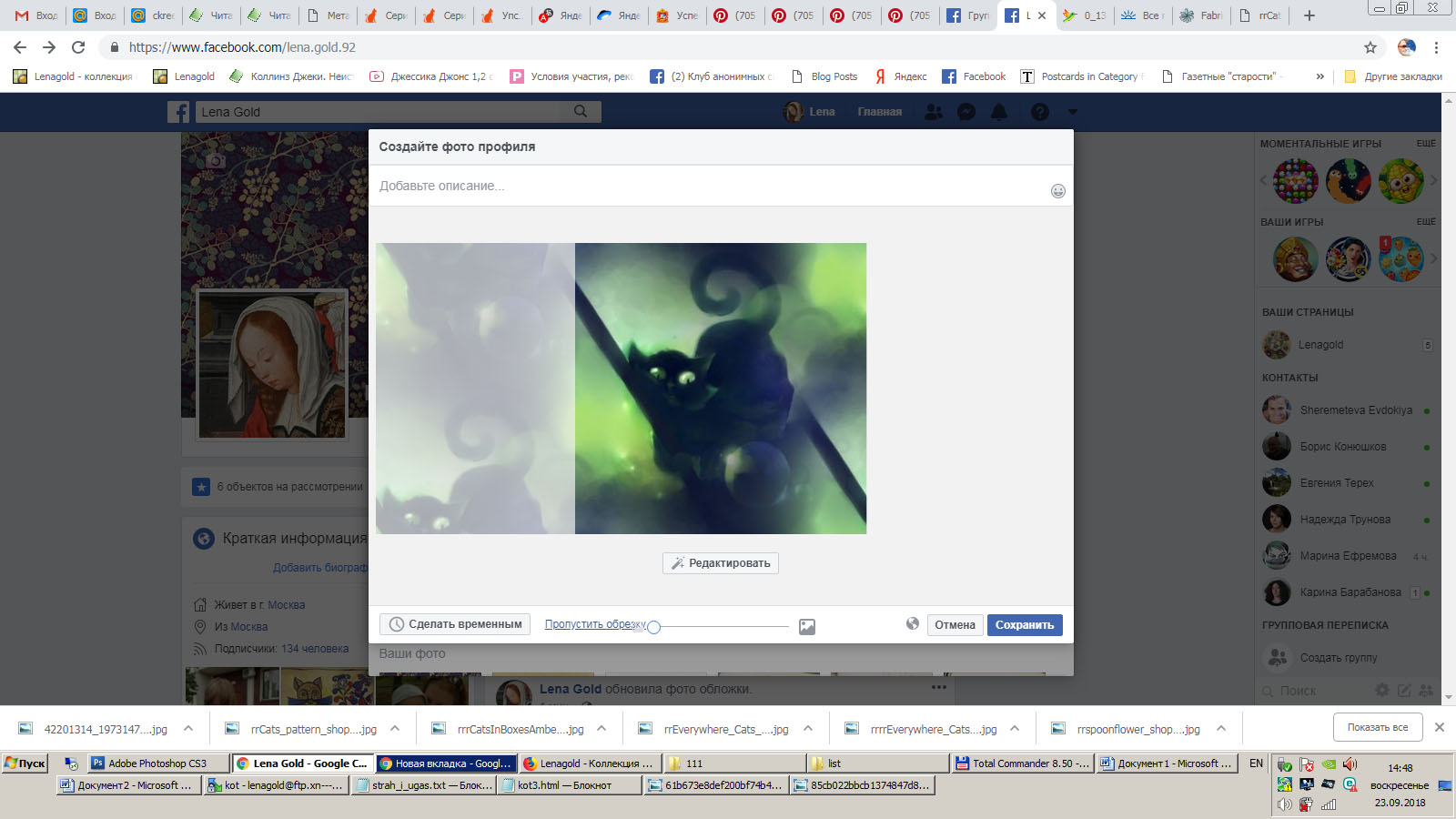This screenshot has height=819, width=1456.
Task: Switch to the Fabri browser tab
Action: [1202, 15]
